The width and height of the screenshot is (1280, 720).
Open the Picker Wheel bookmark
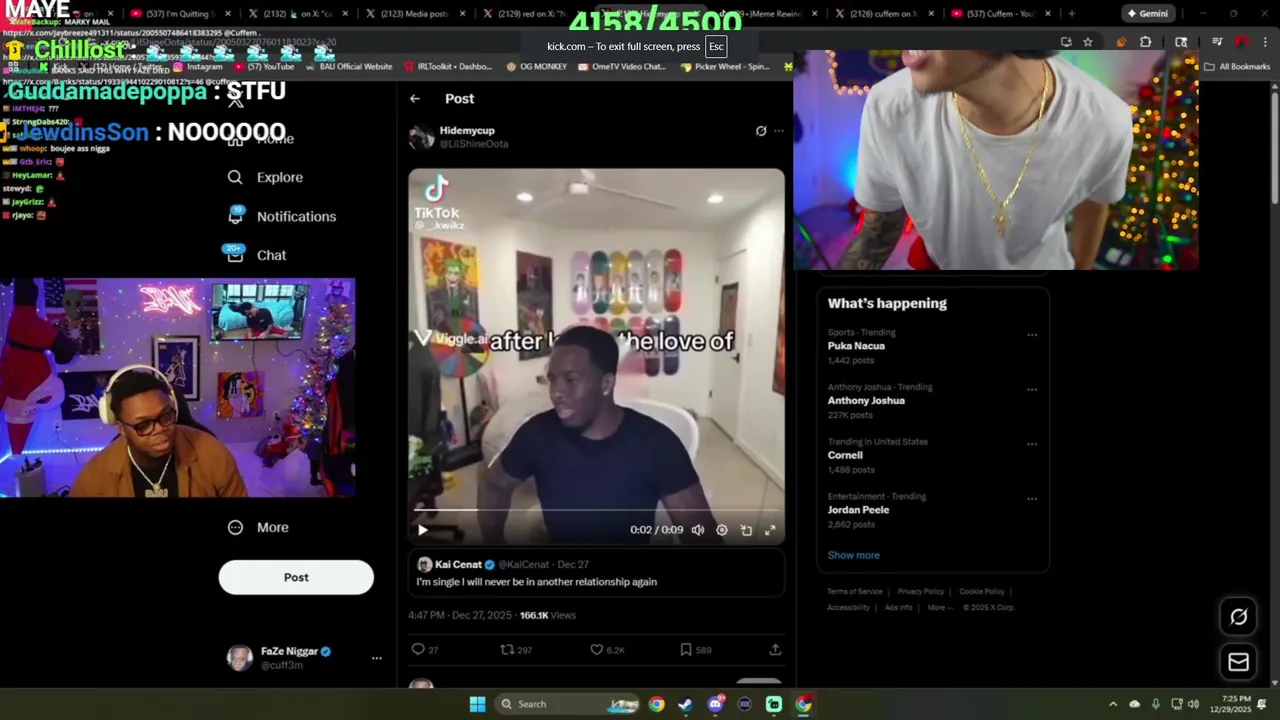725,67
